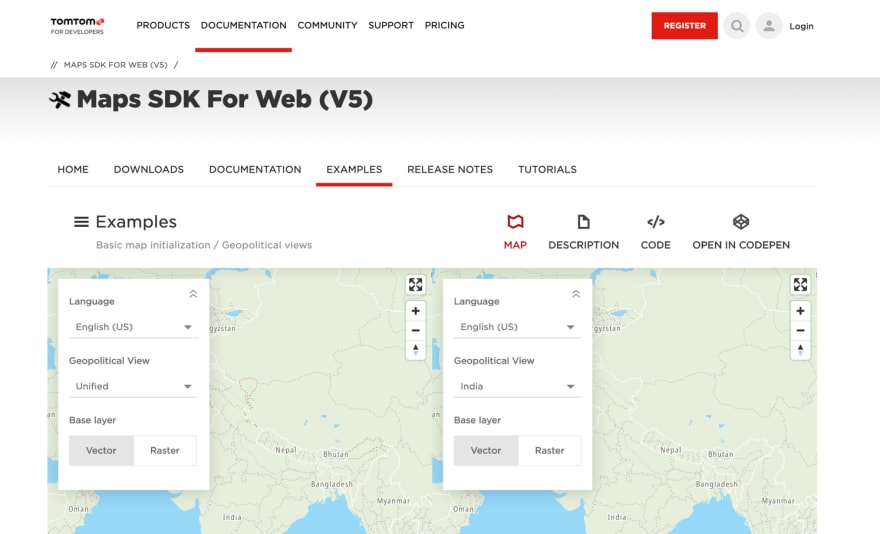Toggle fullscreen on the right map
Screen dimensions: 880x534
click(800, 285)
